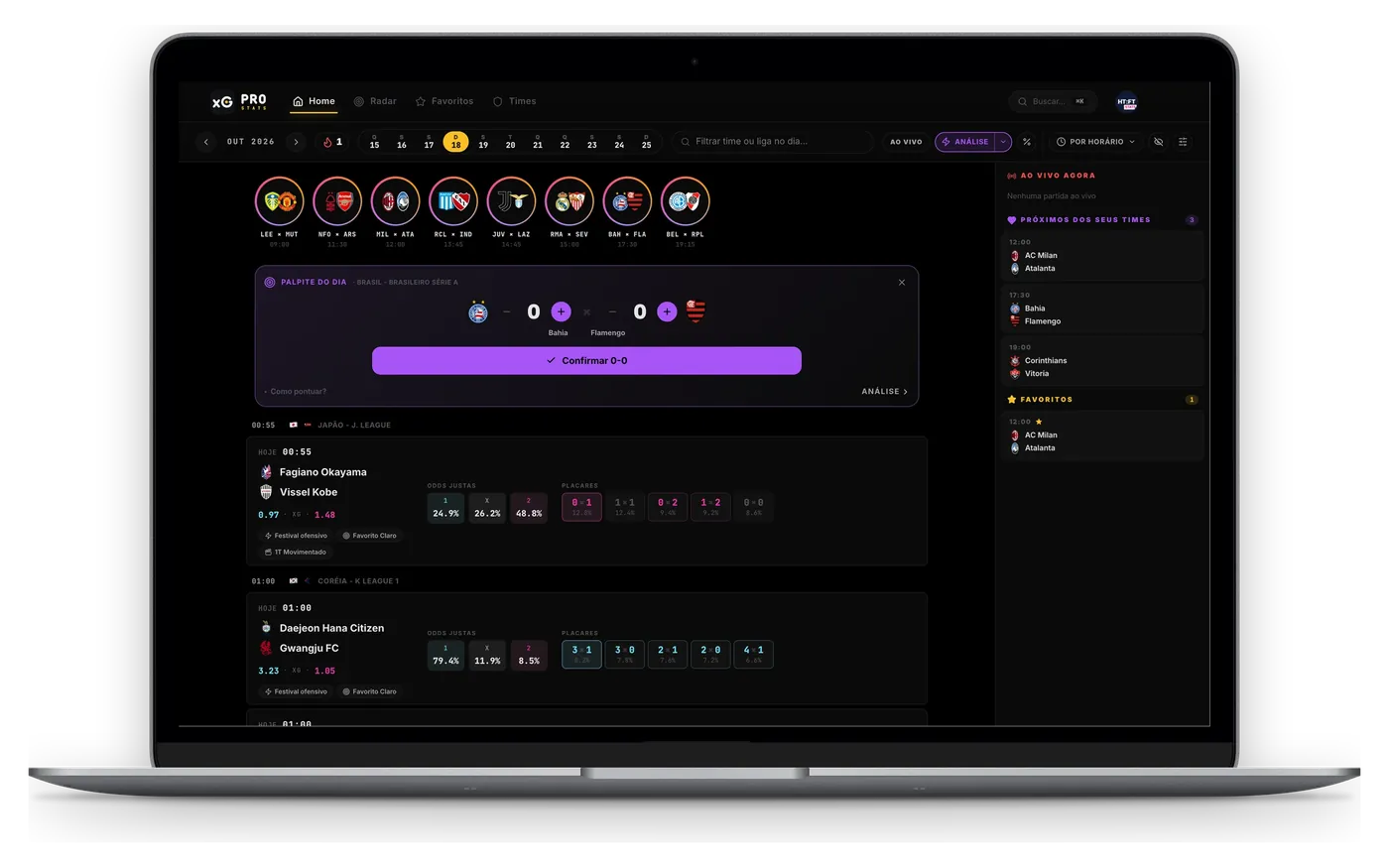Confirm the 0-0 prediction
This screenshot has width=1389, height=868.
tap(586, 361)
